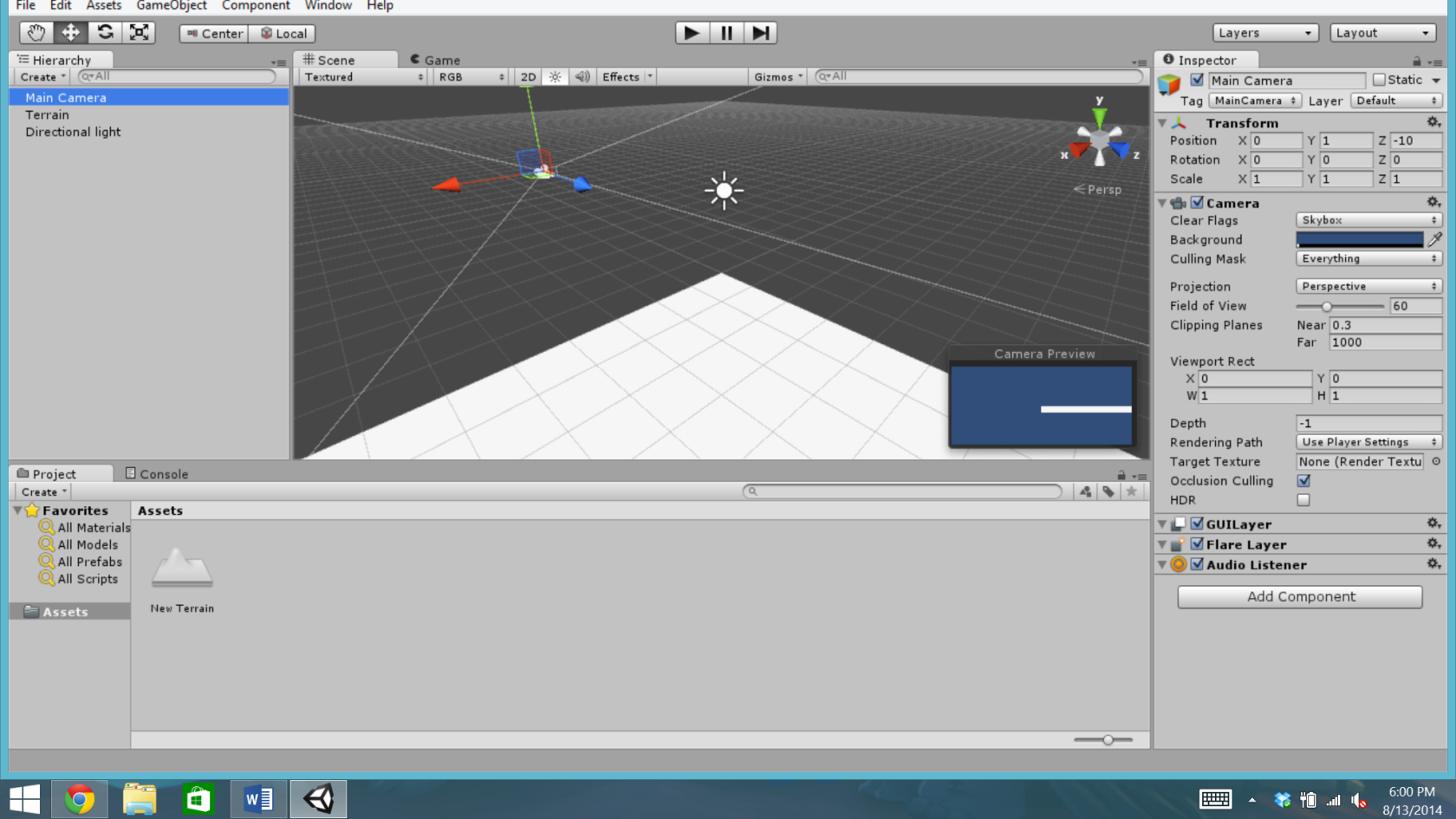
Task: Select the Rotate tool
Action: (105, 33)
